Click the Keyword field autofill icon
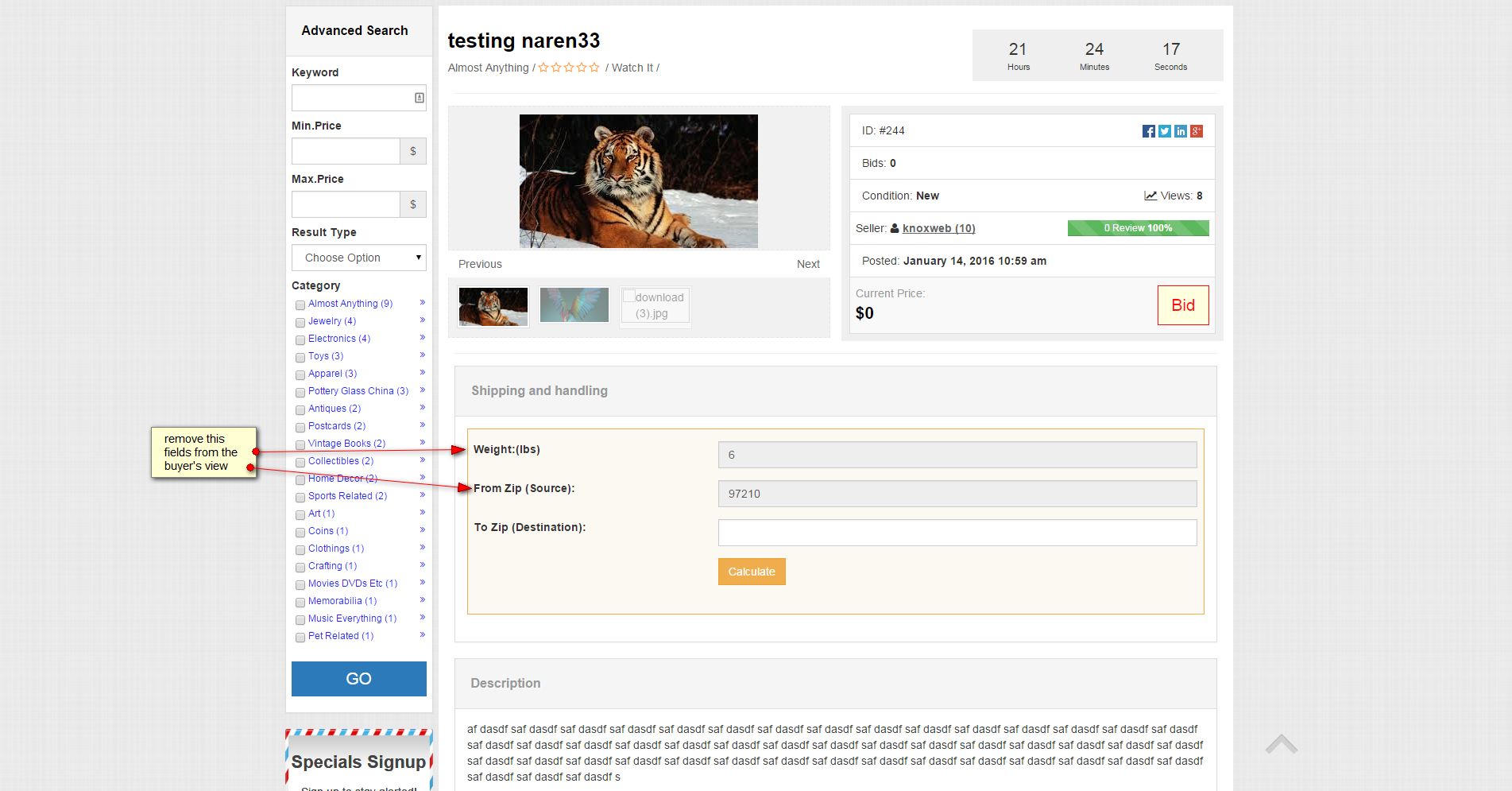1512x791 pixels. coord(420,98)
